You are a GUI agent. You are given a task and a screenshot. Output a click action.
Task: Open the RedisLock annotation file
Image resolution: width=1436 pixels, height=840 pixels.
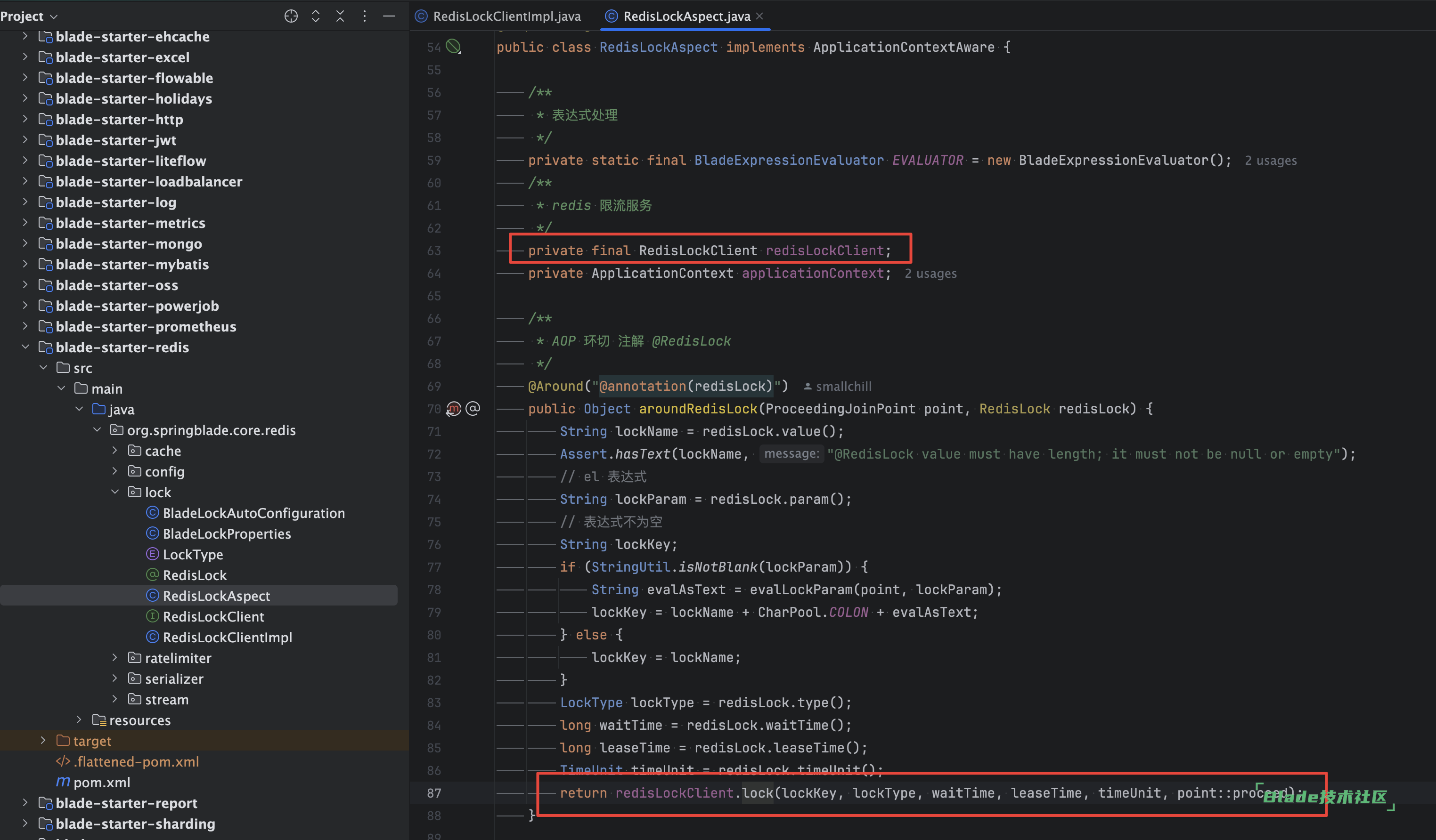click(x=194, y=574)
